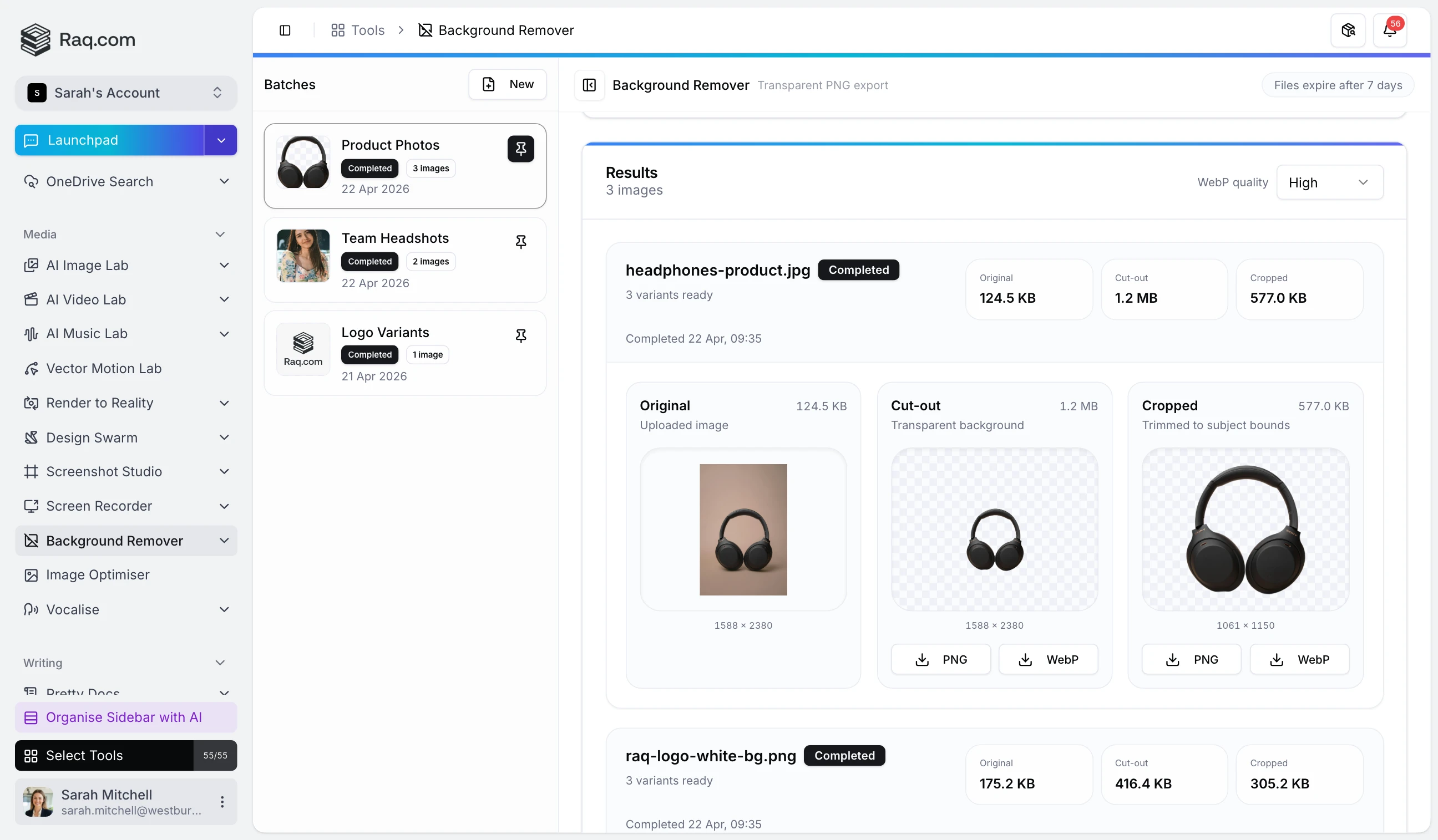The image size is (1438, 840).
Task: Open Image Optimiser in sidebar
Action: 98,575
